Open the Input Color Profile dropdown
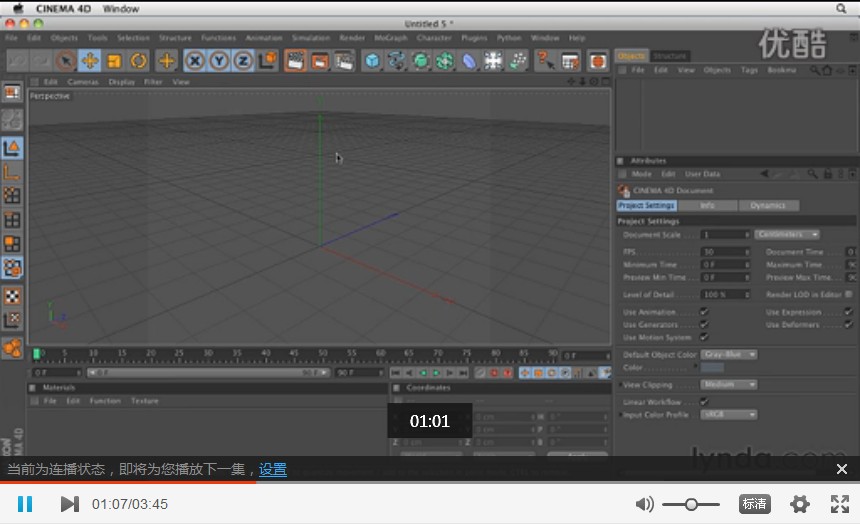 [x=729, y=414]
